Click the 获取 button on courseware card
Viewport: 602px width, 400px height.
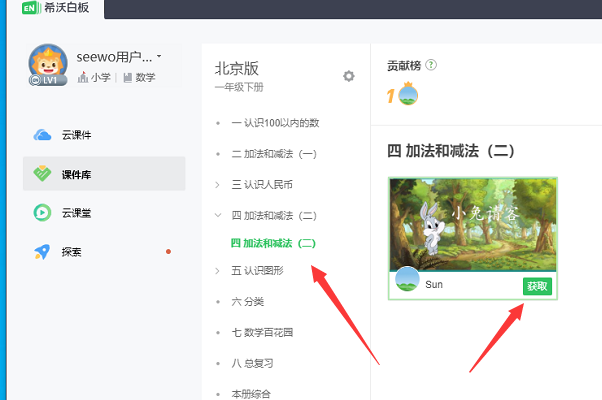click(x=537, y=286)
